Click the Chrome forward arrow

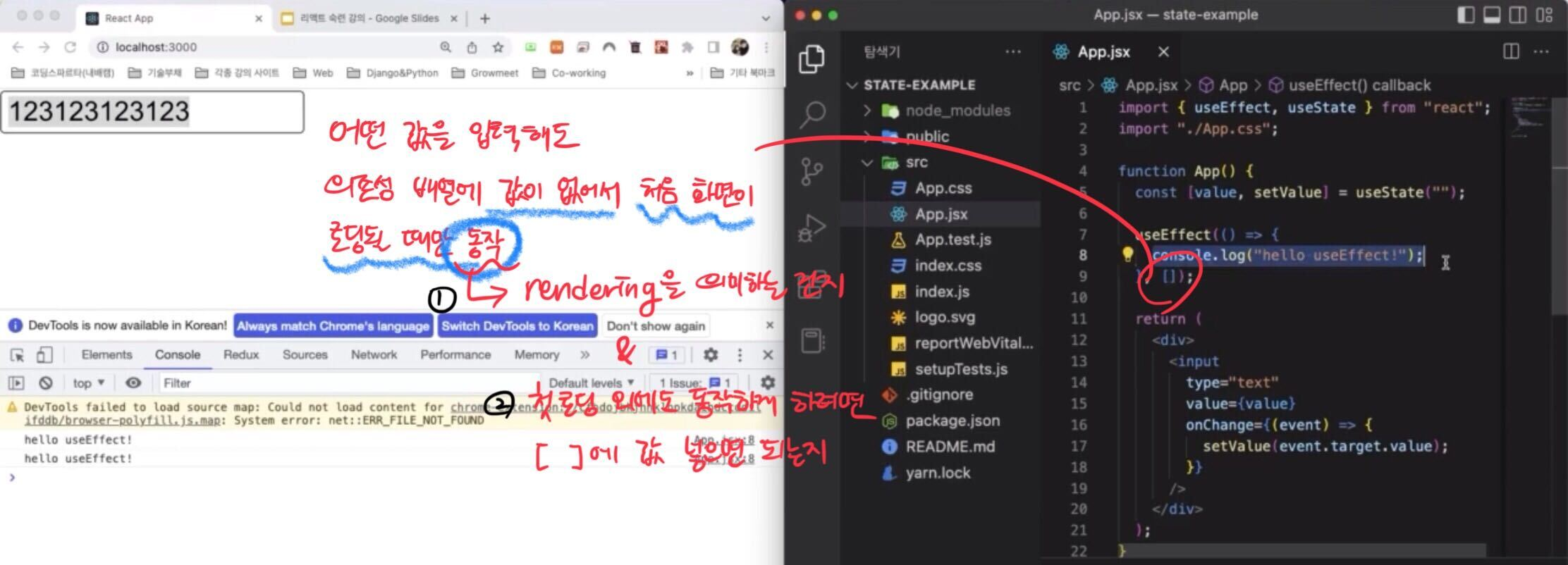point(44,47)
